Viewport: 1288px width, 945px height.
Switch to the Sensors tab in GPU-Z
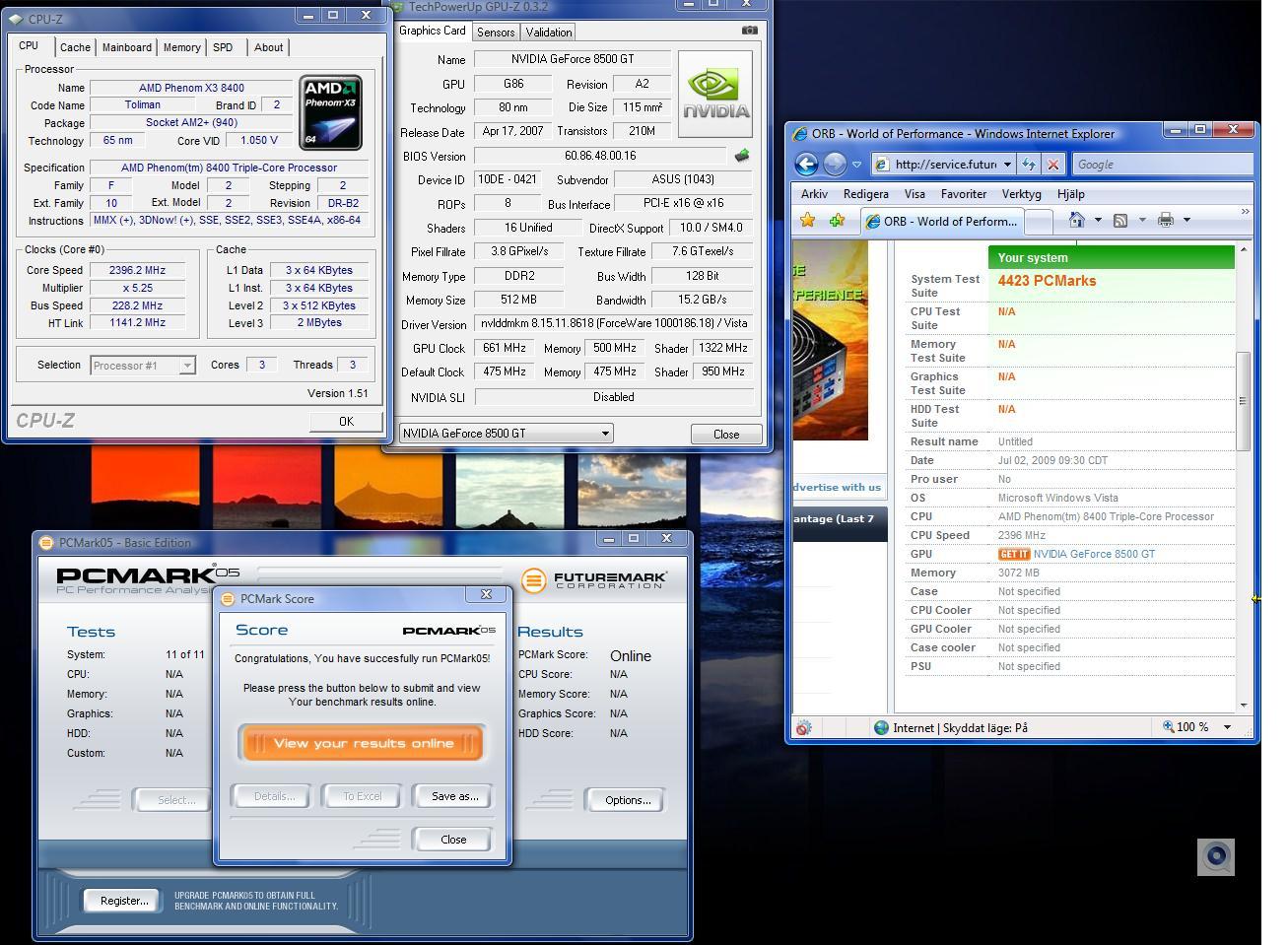496,32
